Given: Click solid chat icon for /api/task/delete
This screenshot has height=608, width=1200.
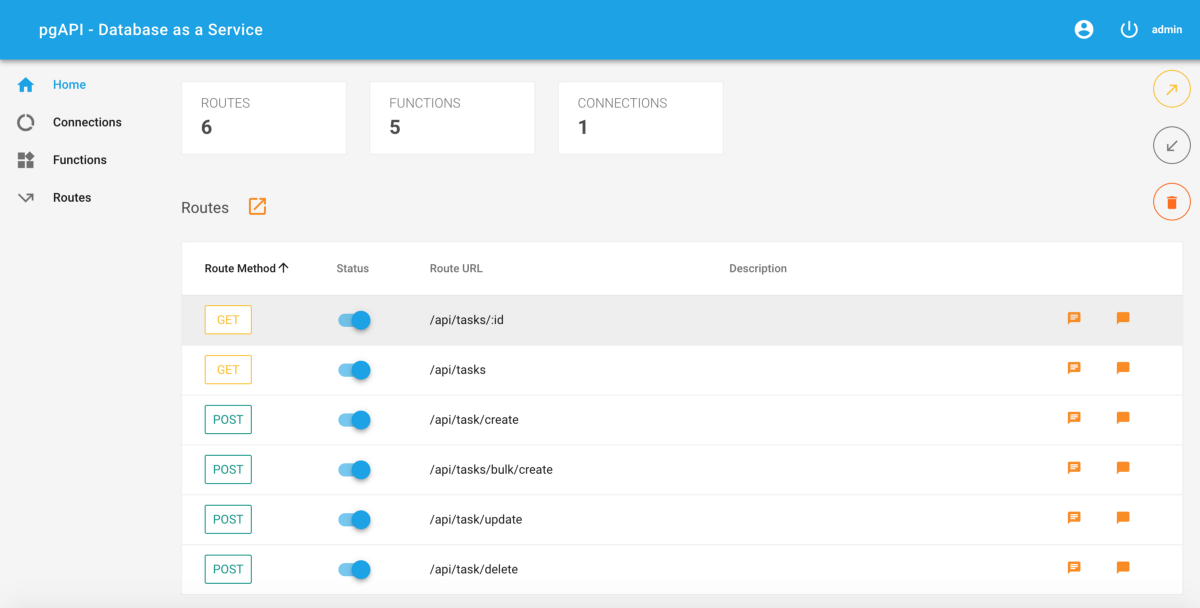Looking at the screenshot, I should (1123, 567).
